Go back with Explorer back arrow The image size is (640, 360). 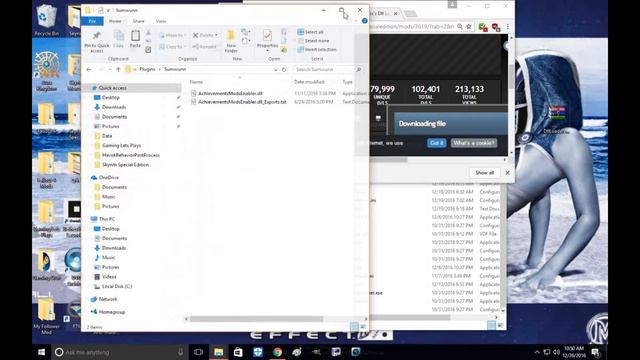pyautogui.click(x=89, y=69)
